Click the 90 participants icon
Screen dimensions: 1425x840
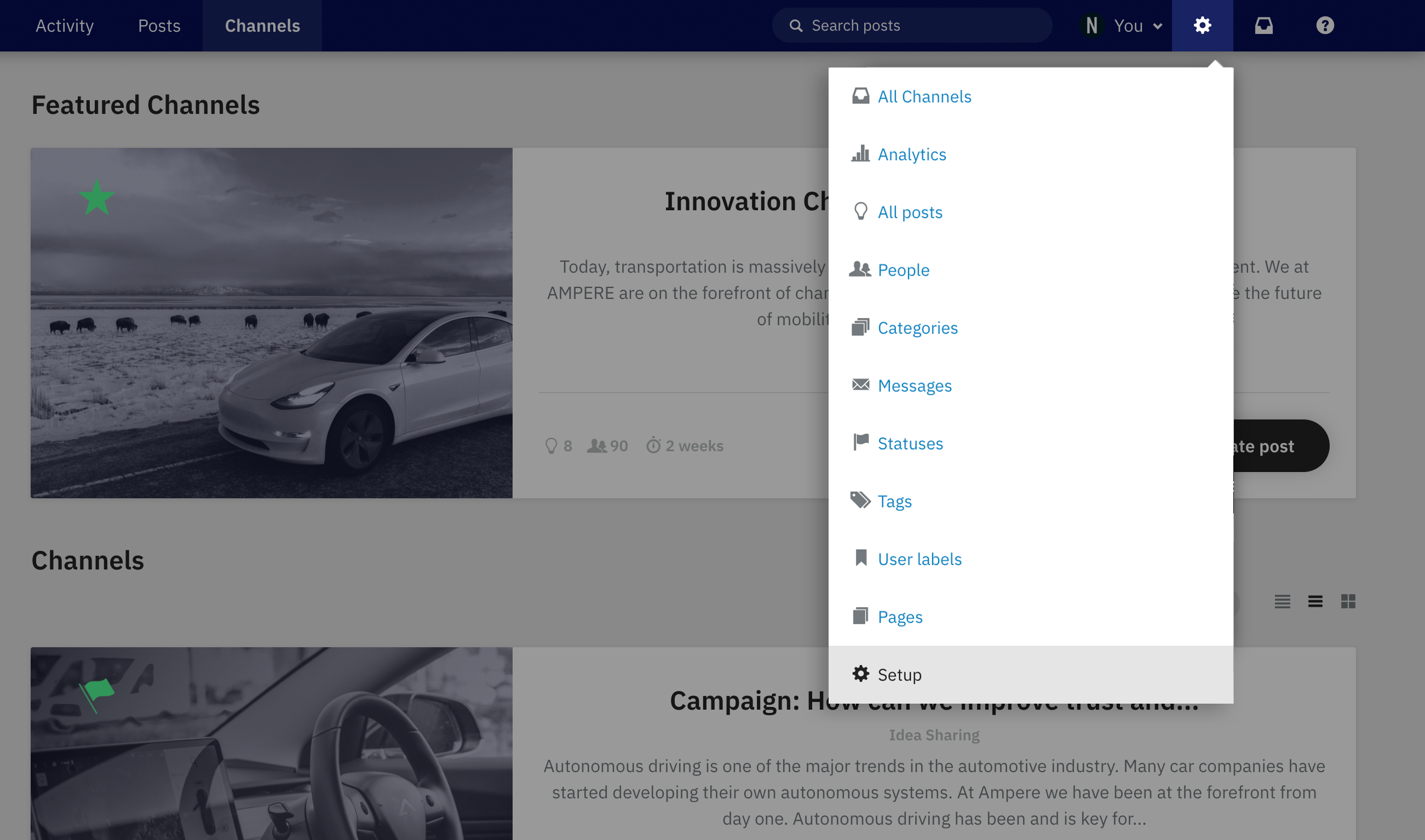click(596, 446)
